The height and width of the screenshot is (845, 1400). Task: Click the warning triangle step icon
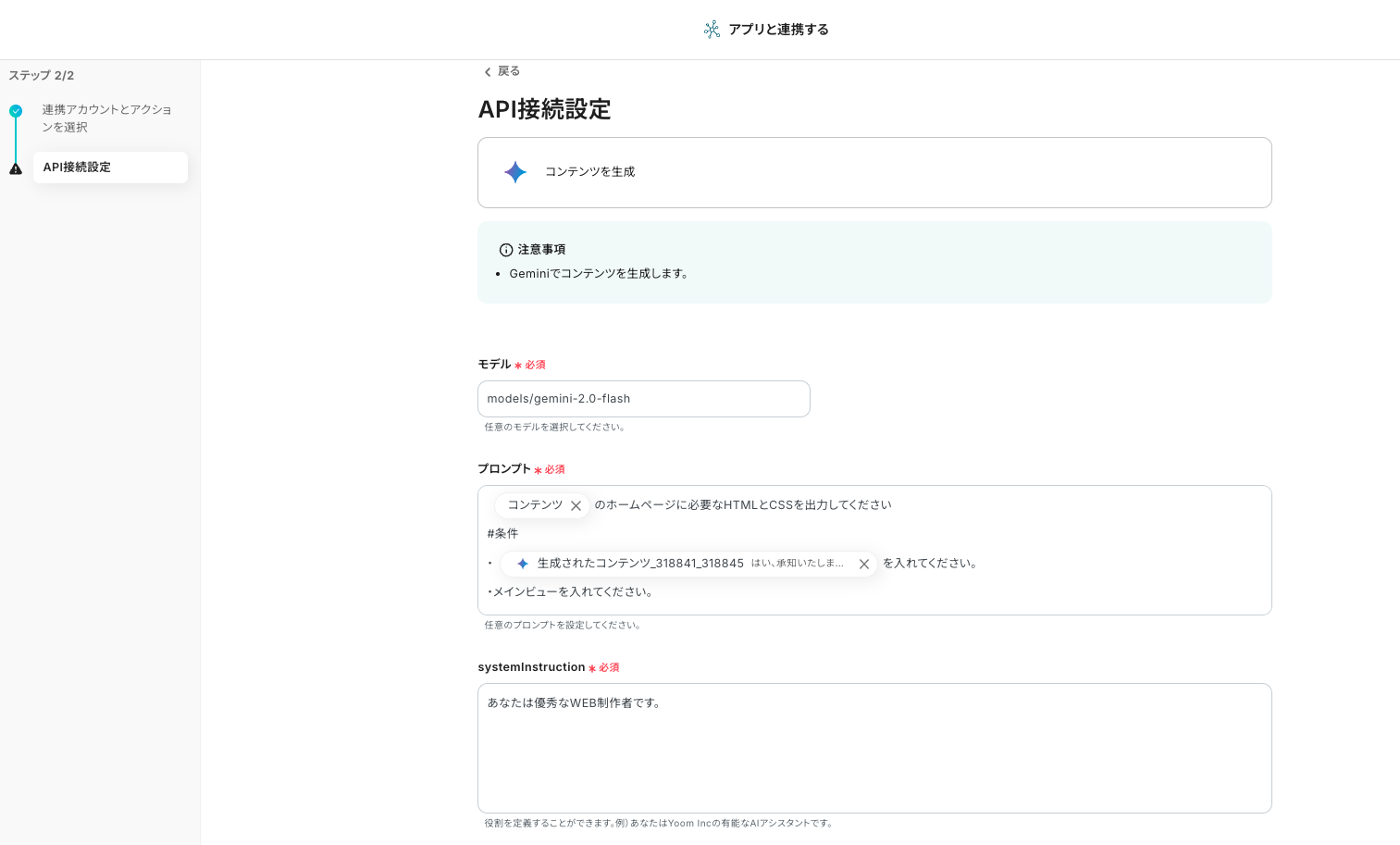(16, 168)
